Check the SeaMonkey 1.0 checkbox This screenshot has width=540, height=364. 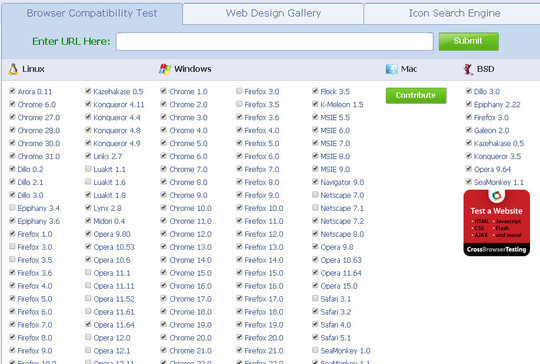(315, 350)
